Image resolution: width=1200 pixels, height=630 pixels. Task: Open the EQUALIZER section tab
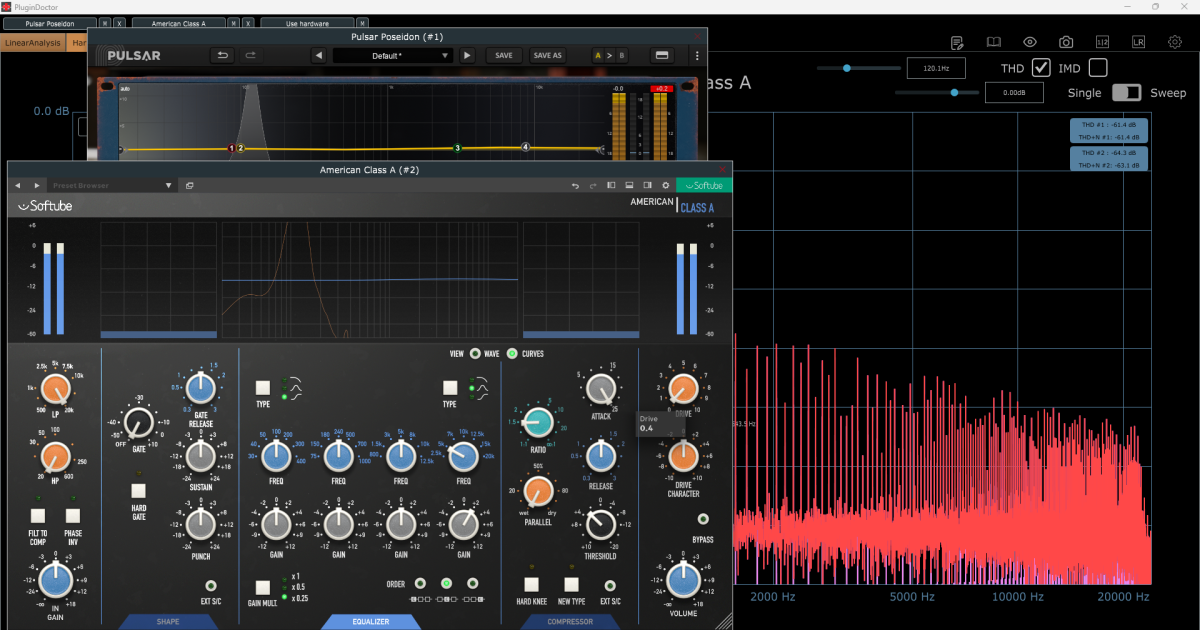[x=371, y=622]
